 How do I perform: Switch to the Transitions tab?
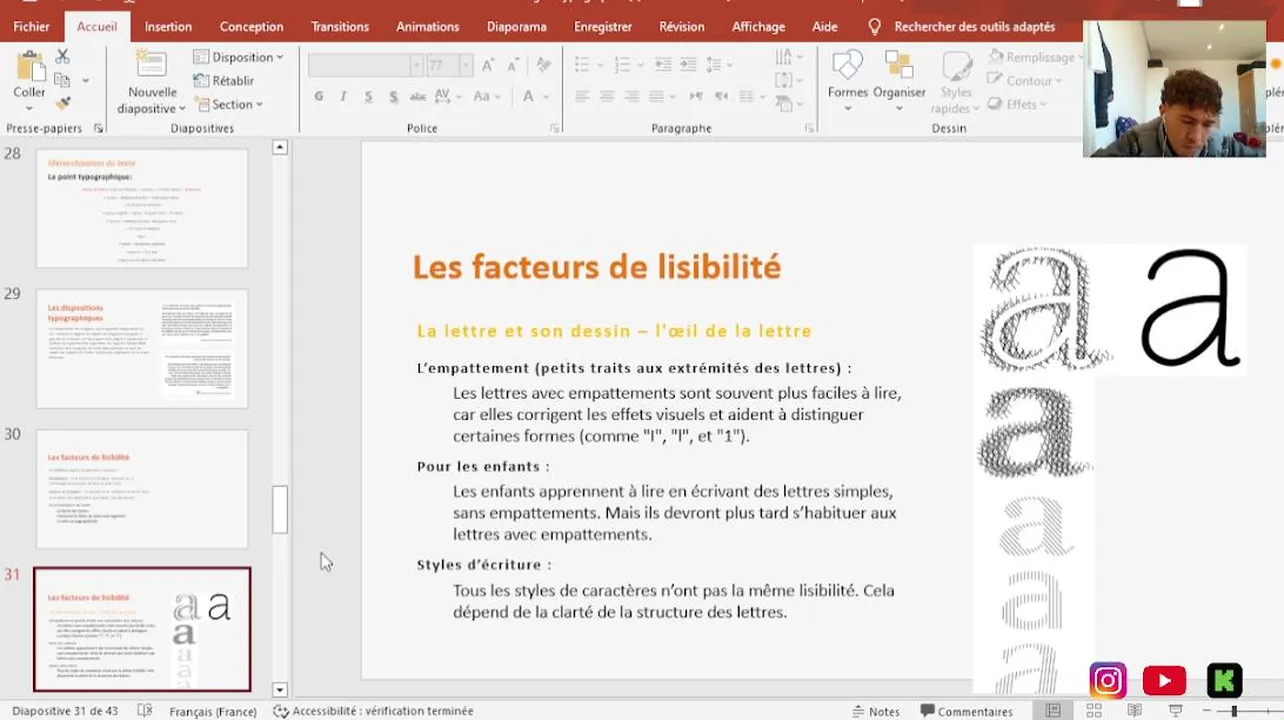coord(340,27)
